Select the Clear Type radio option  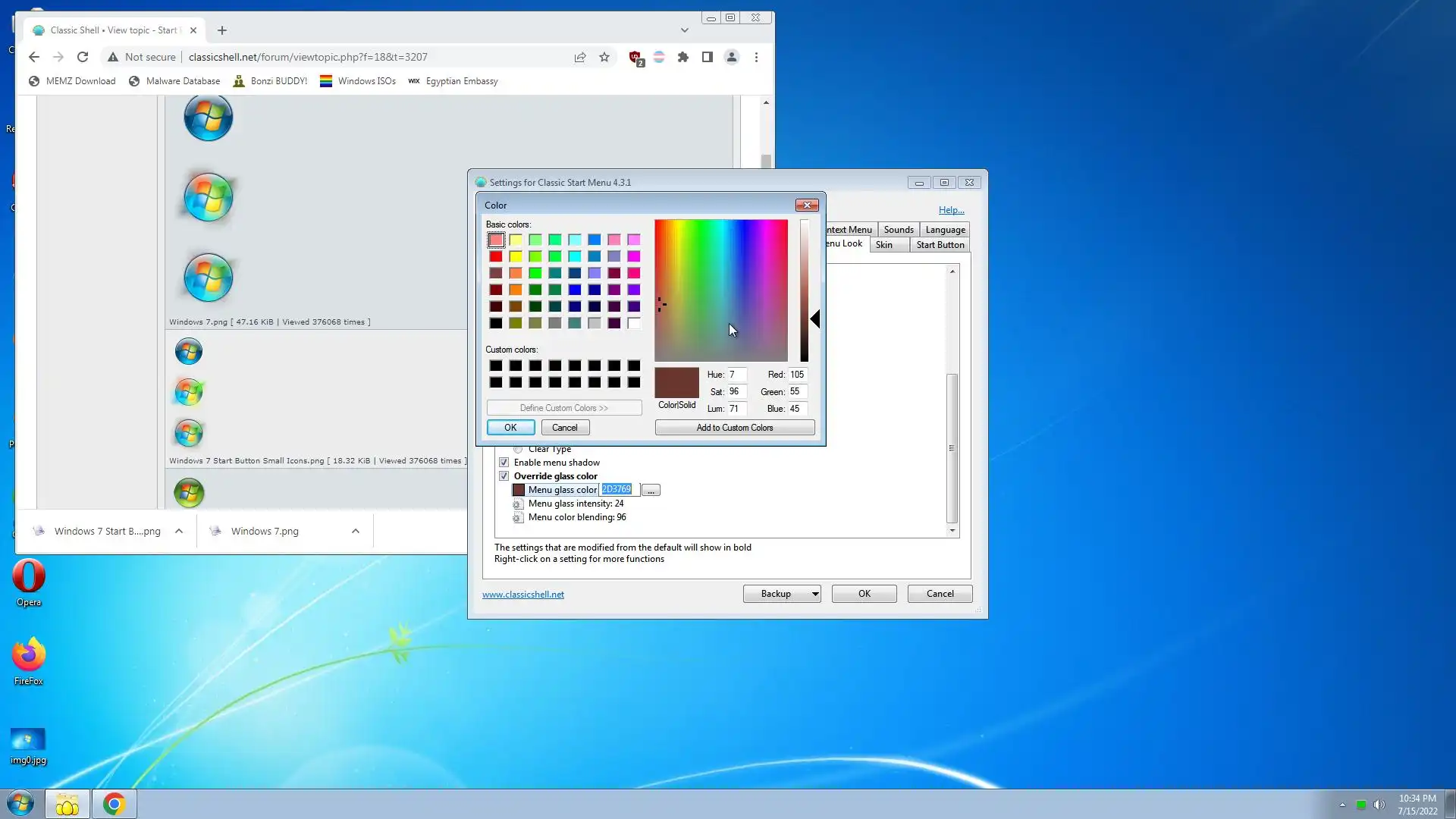coord(519,449)
